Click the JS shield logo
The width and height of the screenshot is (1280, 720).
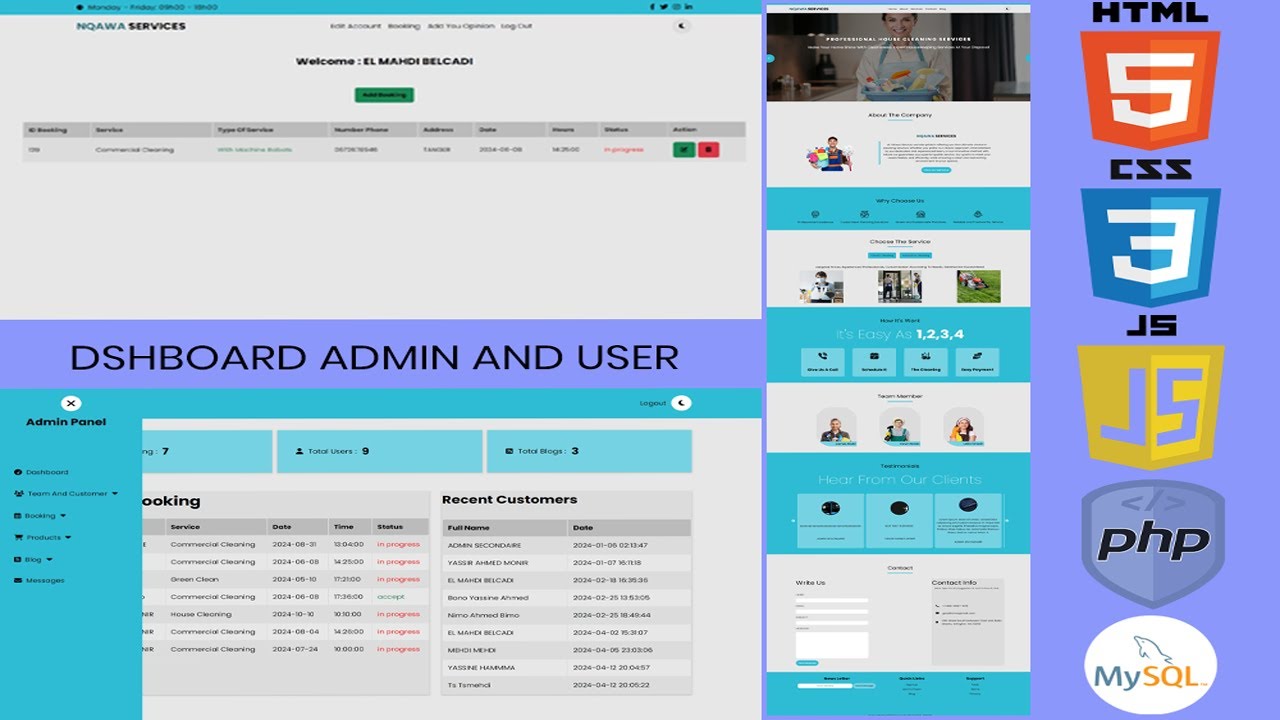tap(1150, 407)
